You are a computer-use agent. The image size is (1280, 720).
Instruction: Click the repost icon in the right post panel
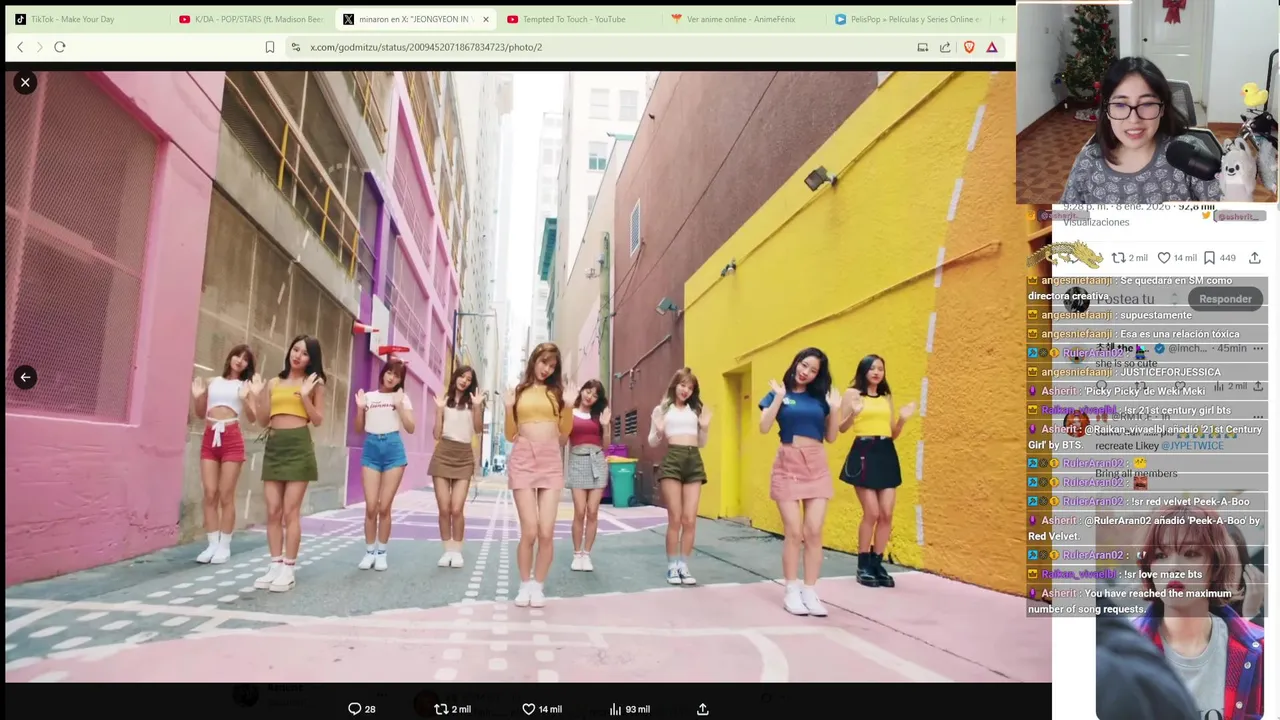pyautogui.click(x=1119, y=258)
